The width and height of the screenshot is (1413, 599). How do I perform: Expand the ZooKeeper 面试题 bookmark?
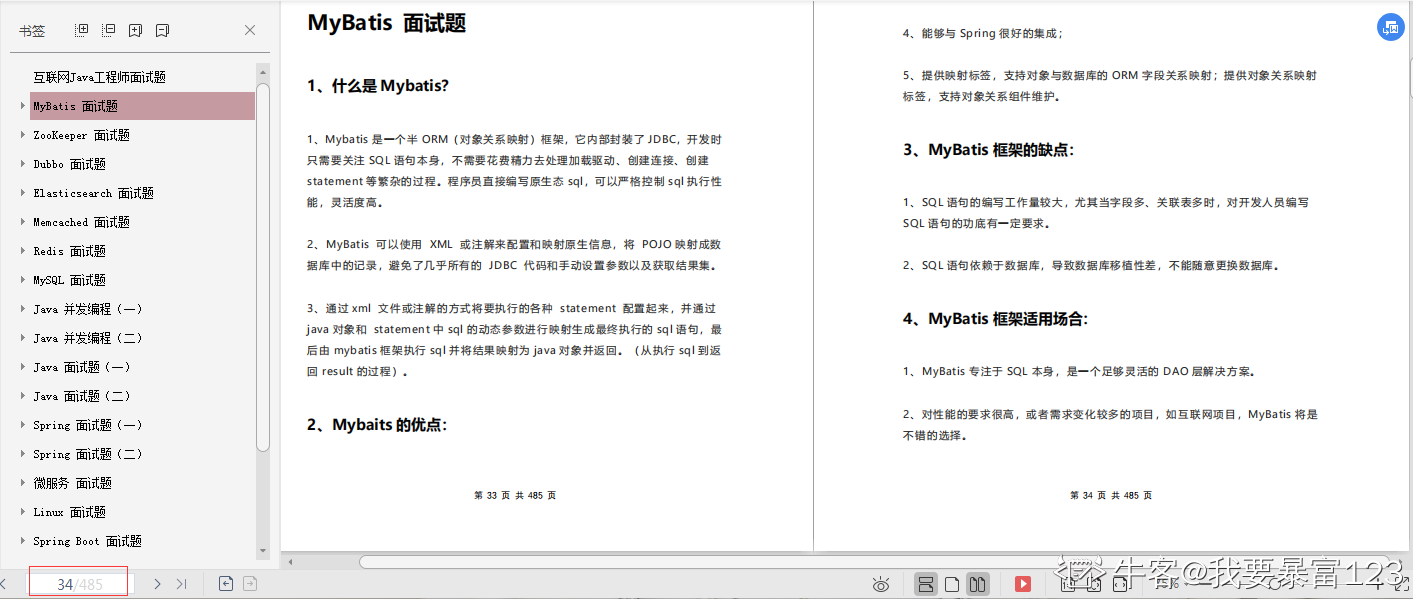pyautogui.click(x=23, y=135)
